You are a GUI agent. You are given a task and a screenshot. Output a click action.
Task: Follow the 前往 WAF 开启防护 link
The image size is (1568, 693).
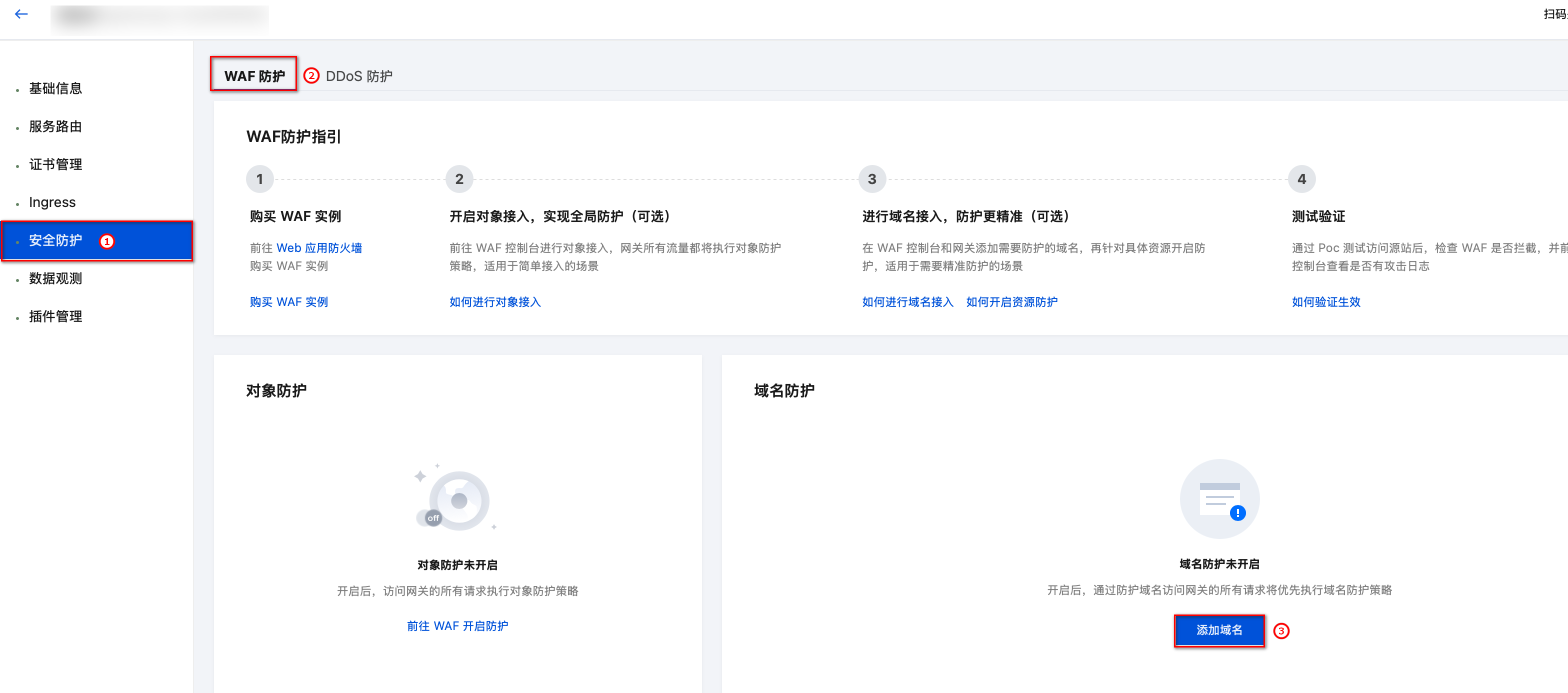pos(457,625)
